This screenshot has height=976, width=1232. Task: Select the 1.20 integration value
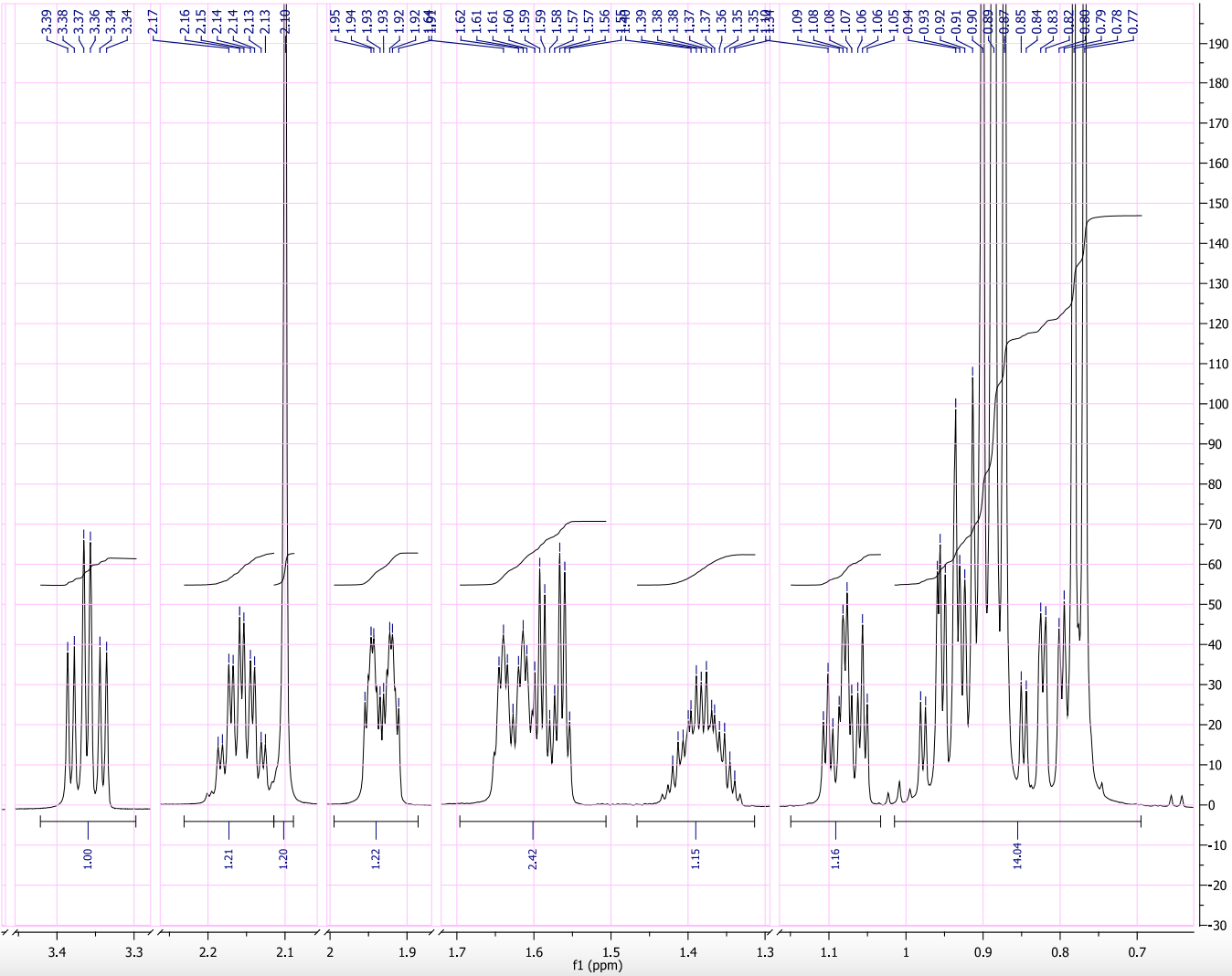[284, 859]
